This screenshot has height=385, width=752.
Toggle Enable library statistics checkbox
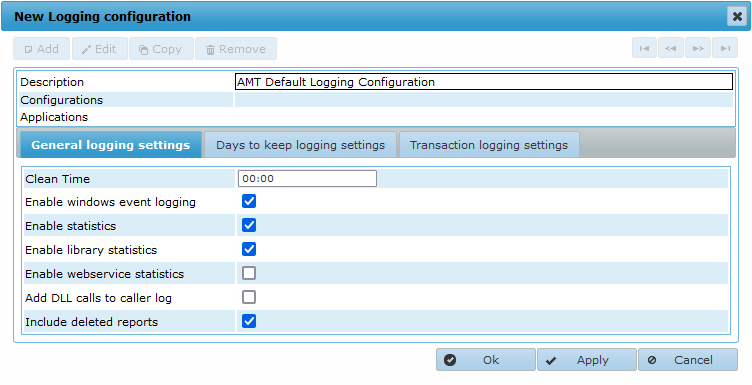[x=249, y=249]
